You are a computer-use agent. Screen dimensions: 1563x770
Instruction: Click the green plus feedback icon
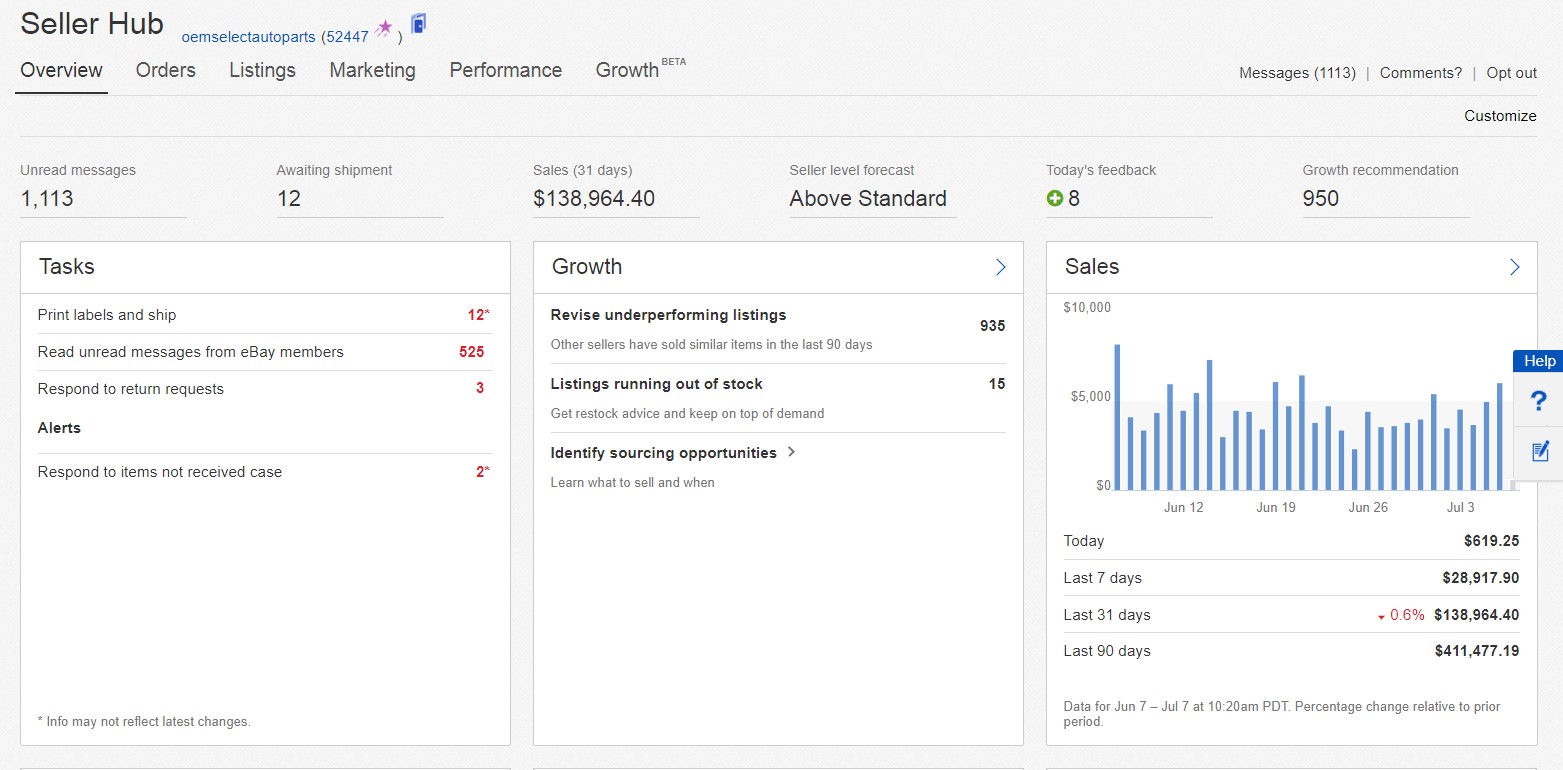(x=1054, y=199)
